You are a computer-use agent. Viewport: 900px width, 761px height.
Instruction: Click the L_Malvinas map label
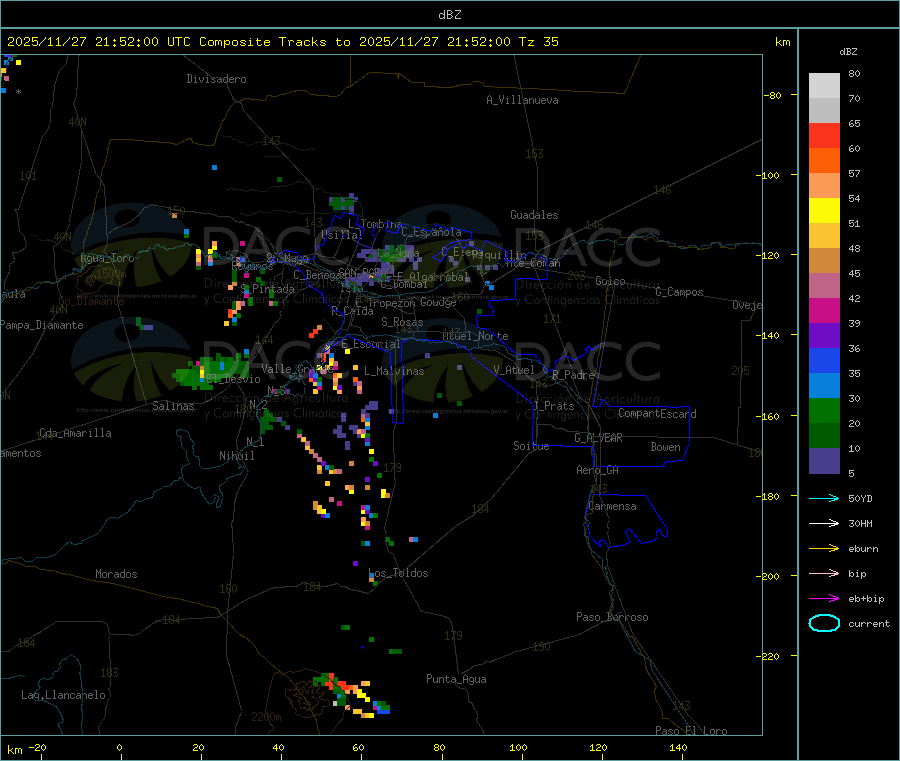(x=394, y=371)
